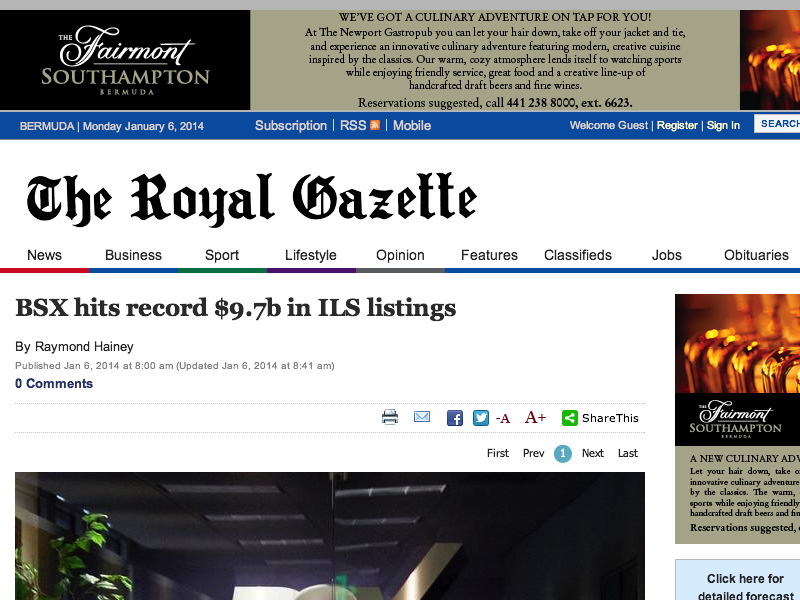The height and width of the screenshot is (600, 800).
Task: Click the Sign In link
Action: click(x=723, y=126)
